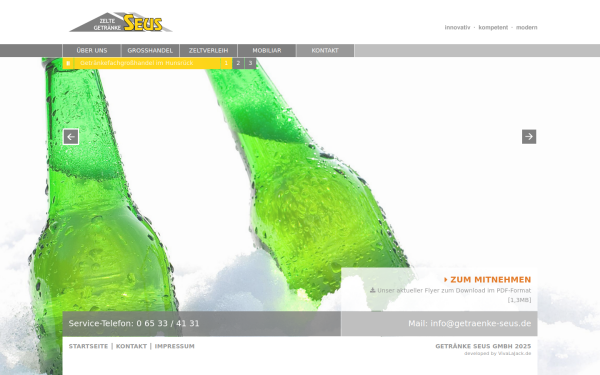The height and width of the screenshot is (375, 600).
Task: Open the GROSSHANDEL menu item
Action: [150, 51]
